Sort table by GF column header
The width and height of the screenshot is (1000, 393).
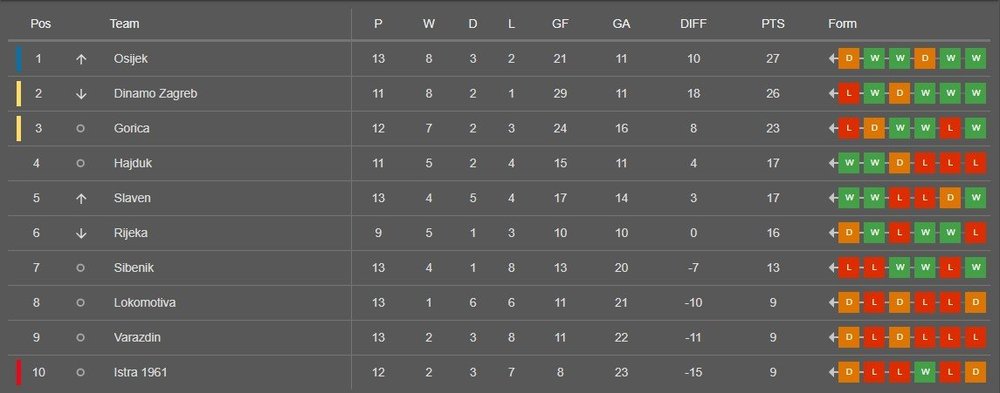point(560,24)
